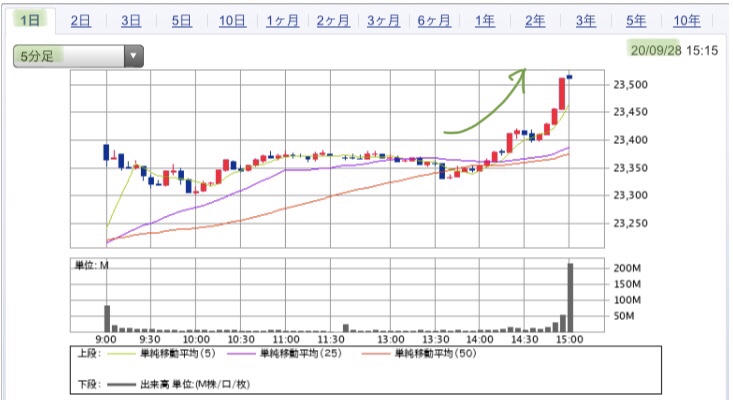
Task: Click the 上段 legend label
Action: (89, 354)
